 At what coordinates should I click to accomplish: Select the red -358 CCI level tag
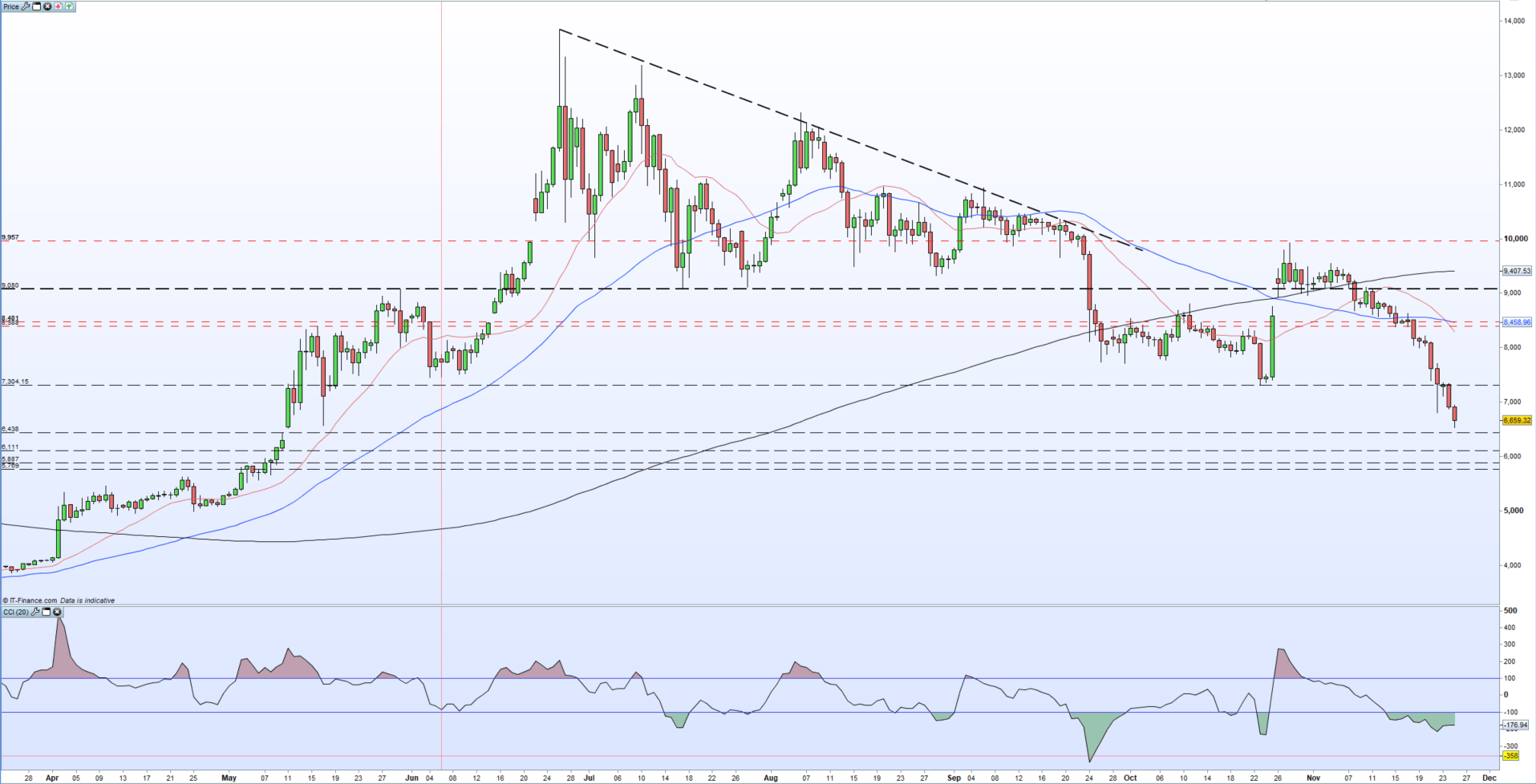[1510, 755]
